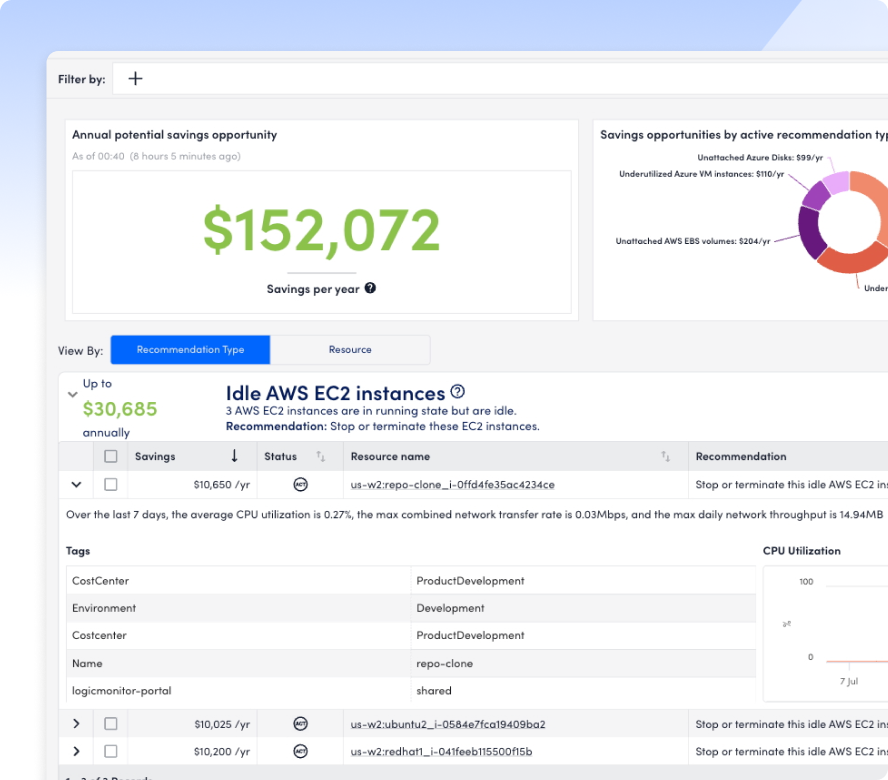Click the Underutilized Azure VM instances: $110/yr label
The image size is (888, 780).
click(x=702, y=174)
